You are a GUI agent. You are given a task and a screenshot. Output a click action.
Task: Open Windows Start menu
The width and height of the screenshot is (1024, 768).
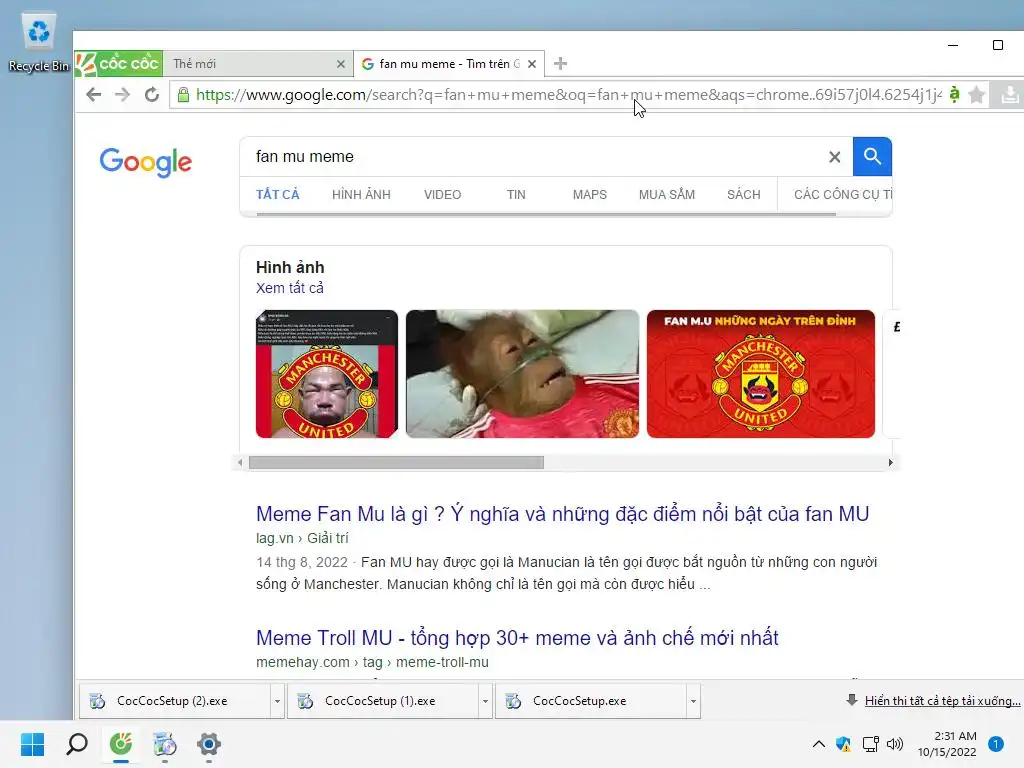coord(32,744)
